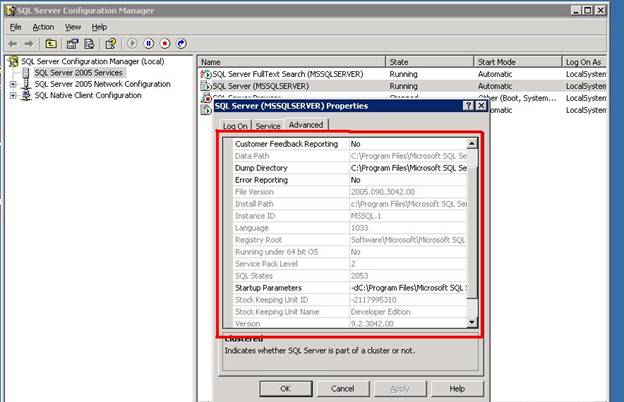Restart the service with the restart icon
This screenshot has width=624, height=402.
[181, 43]
